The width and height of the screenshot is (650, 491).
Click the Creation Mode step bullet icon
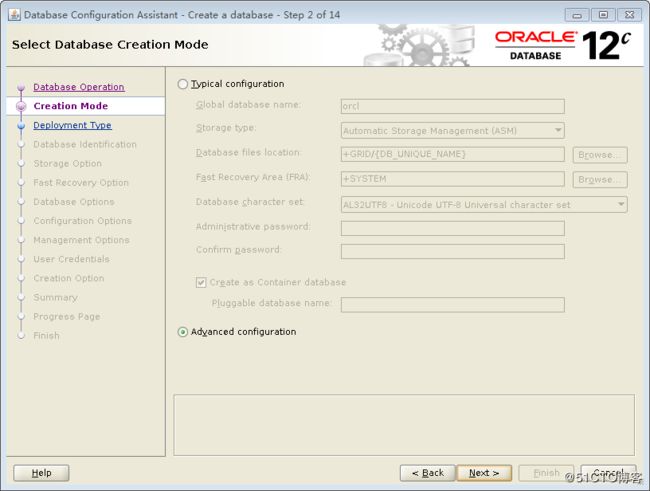21,106
